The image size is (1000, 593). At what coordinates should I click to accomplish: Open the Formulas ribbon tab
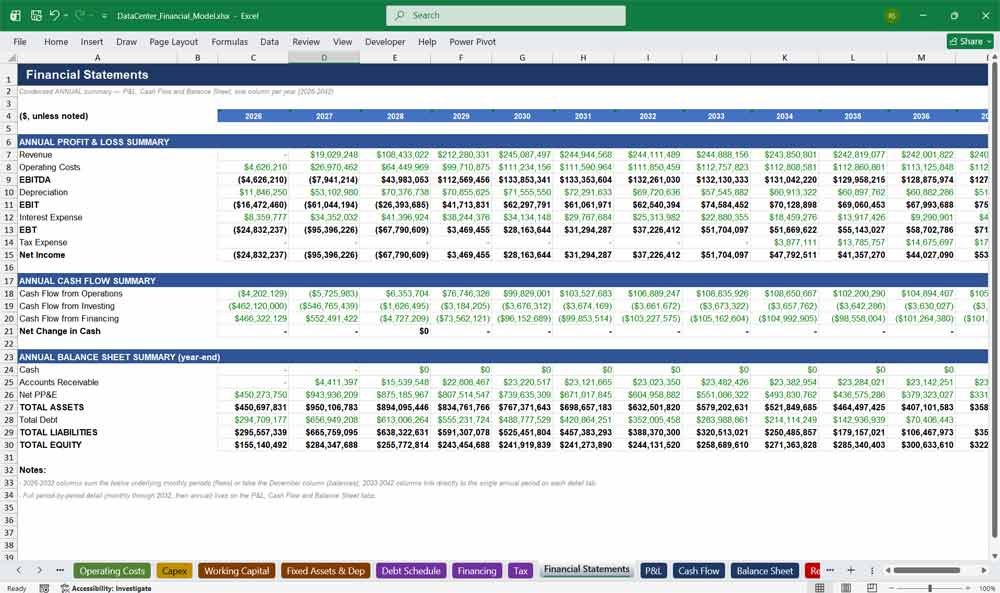point(230,41)
